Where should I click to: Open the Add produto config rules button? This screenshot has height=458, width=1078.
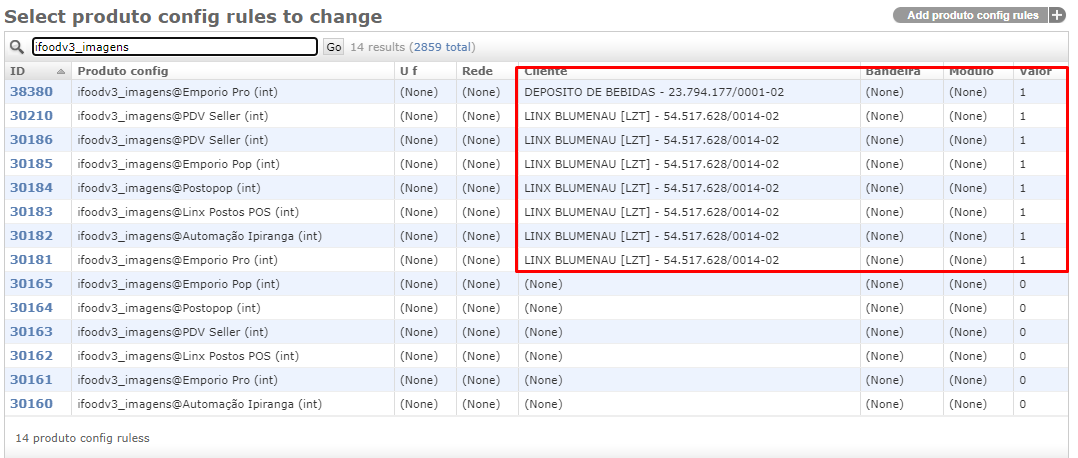(x=971, y=15)
